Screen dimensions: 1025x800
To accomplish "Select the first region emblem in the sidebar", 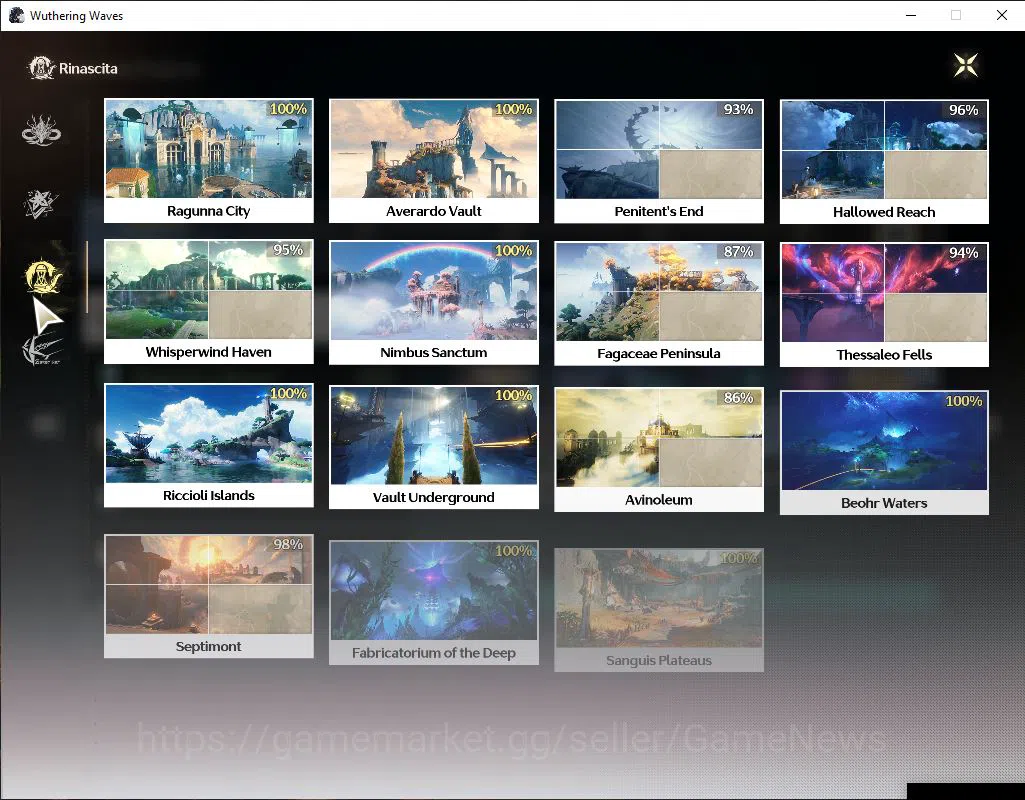I will click(41, 130).
